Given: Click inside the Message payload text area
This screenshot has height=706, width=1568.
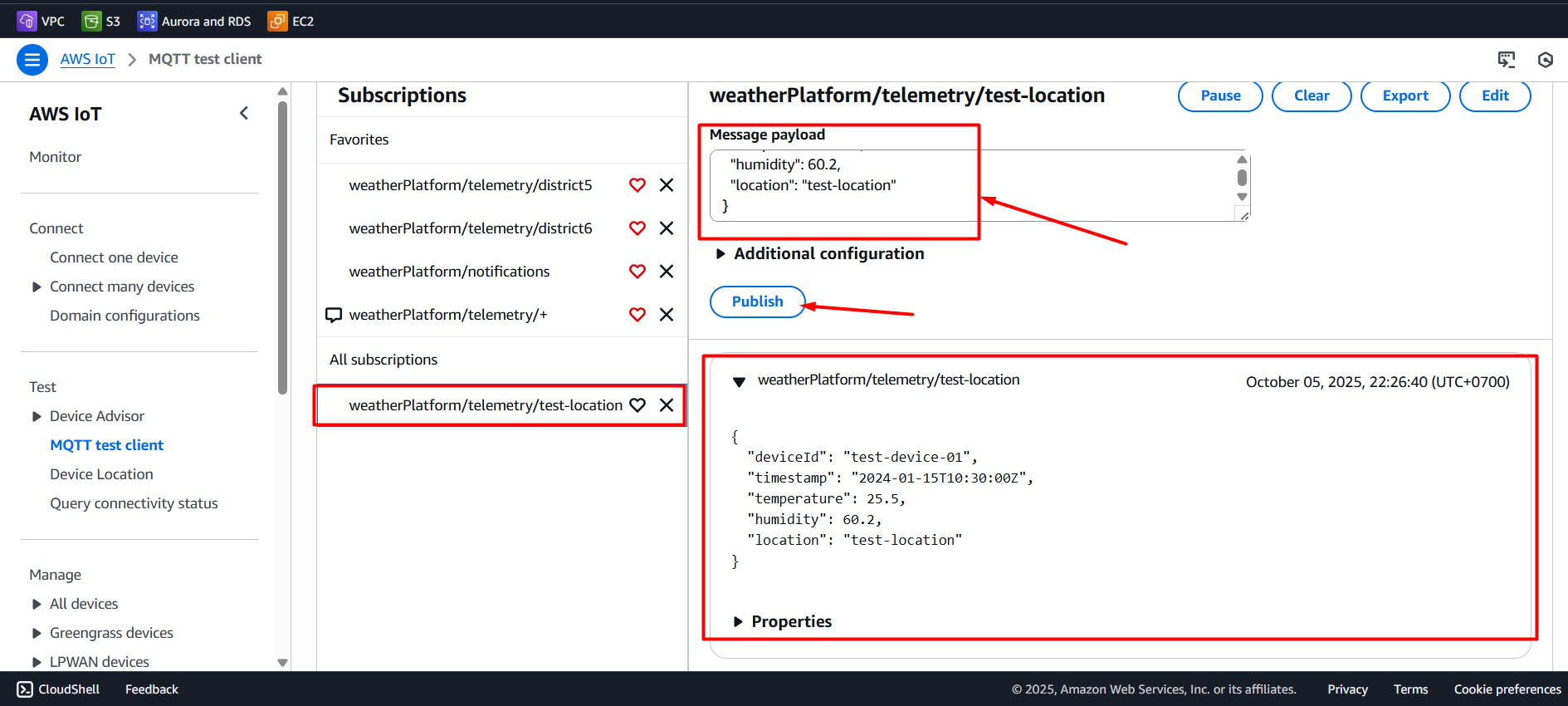Looking at the screenshot, I should pyautogui.click(x=955, y=185).
